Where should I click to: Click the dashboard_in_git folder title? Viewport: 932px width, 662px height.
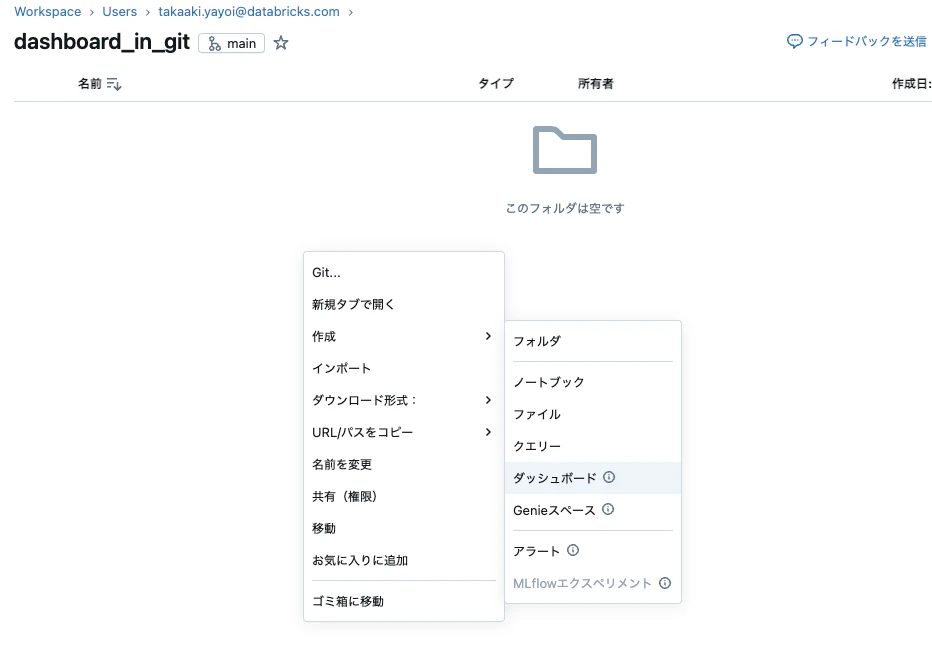102,42
